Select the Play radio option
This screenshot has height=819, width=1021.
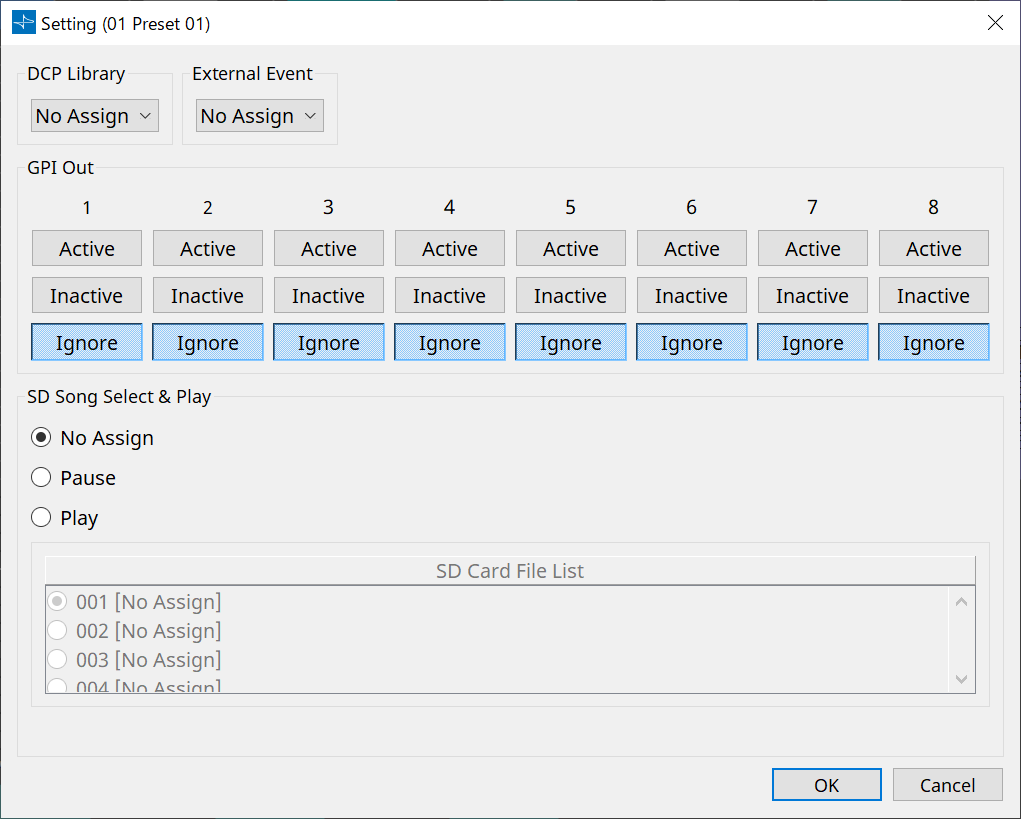(x=42, y=518)
